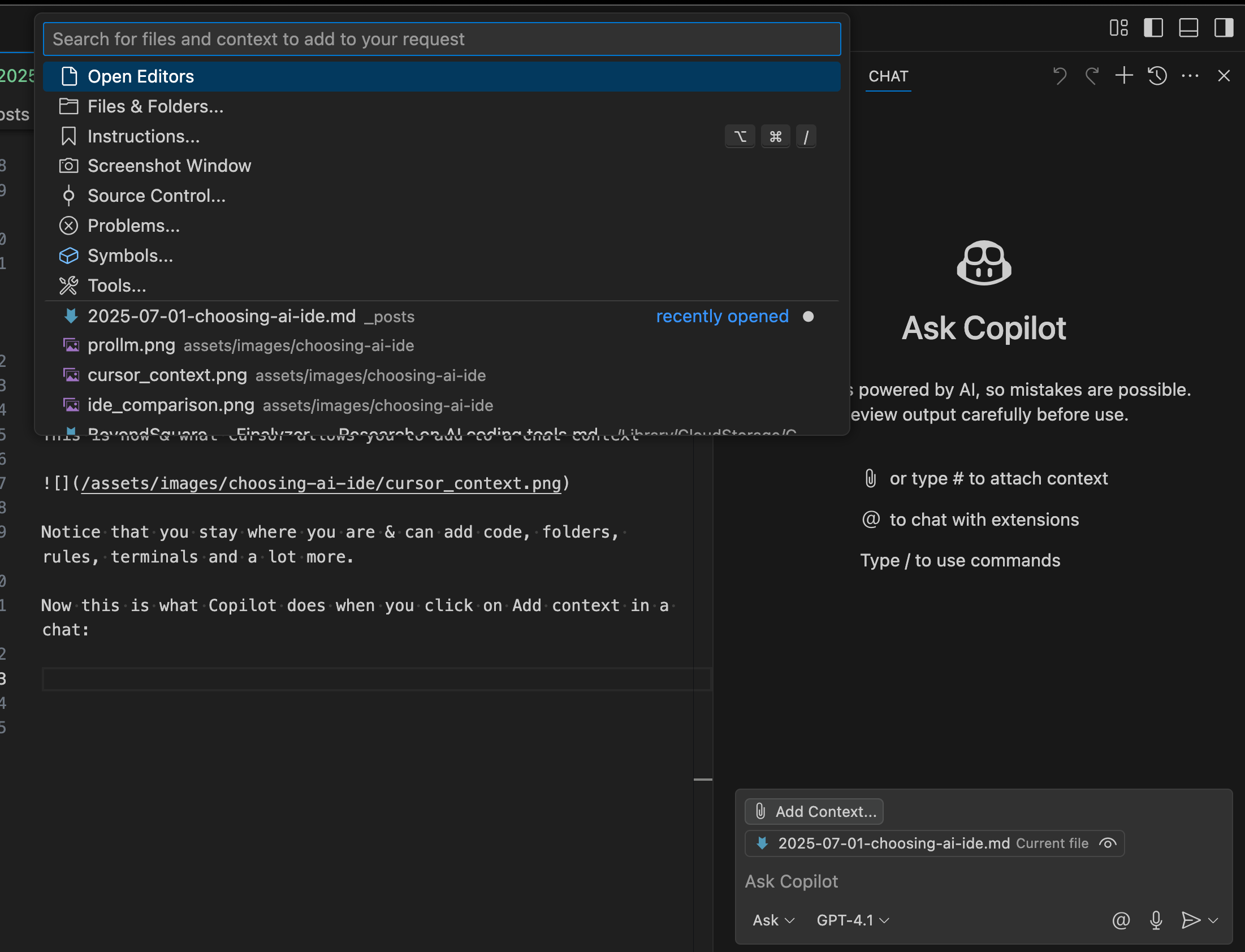Viewport: 1245px width, 952px height.
Task: Select prollm.png from file list
Action: (442, 345)
